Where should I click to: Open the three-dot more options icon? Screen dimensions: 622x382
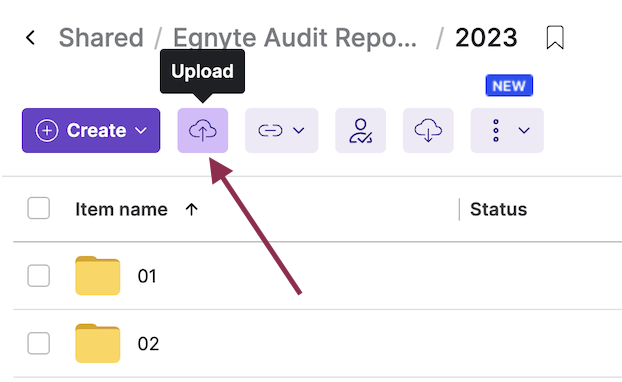point(496,131)
